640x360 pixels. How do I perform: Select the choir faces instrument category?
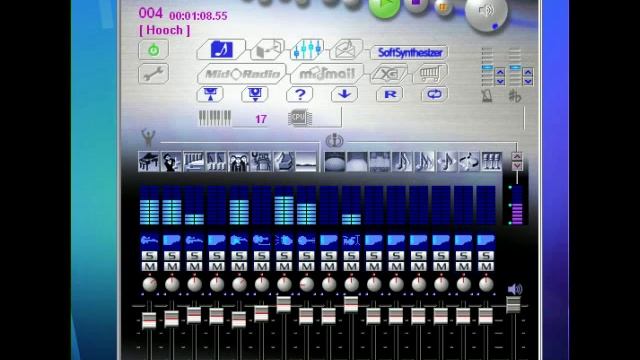pos(239,162)
